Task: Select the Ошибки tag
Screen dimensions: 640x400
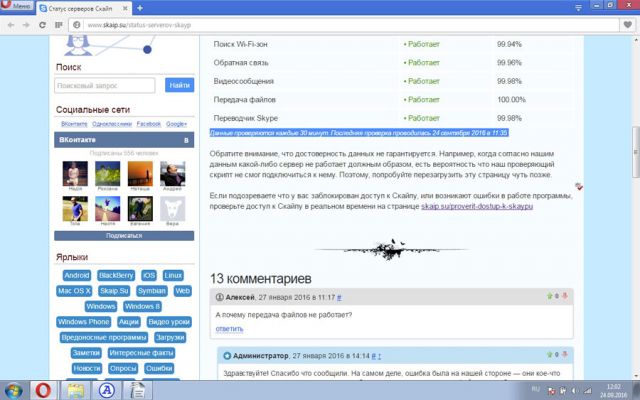Action: point(159,369)
